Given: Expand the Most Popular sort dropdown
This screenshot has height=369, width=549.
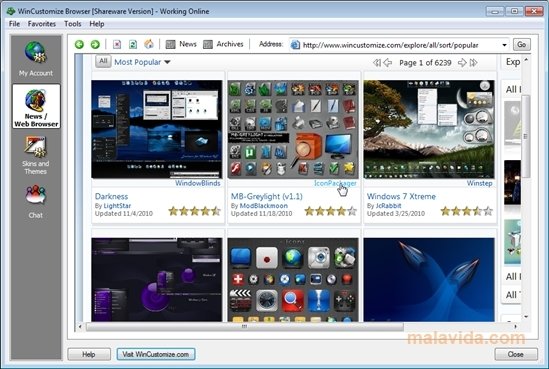Looking at the screenshot, I should pyautogui.click(x=142, y=62).
